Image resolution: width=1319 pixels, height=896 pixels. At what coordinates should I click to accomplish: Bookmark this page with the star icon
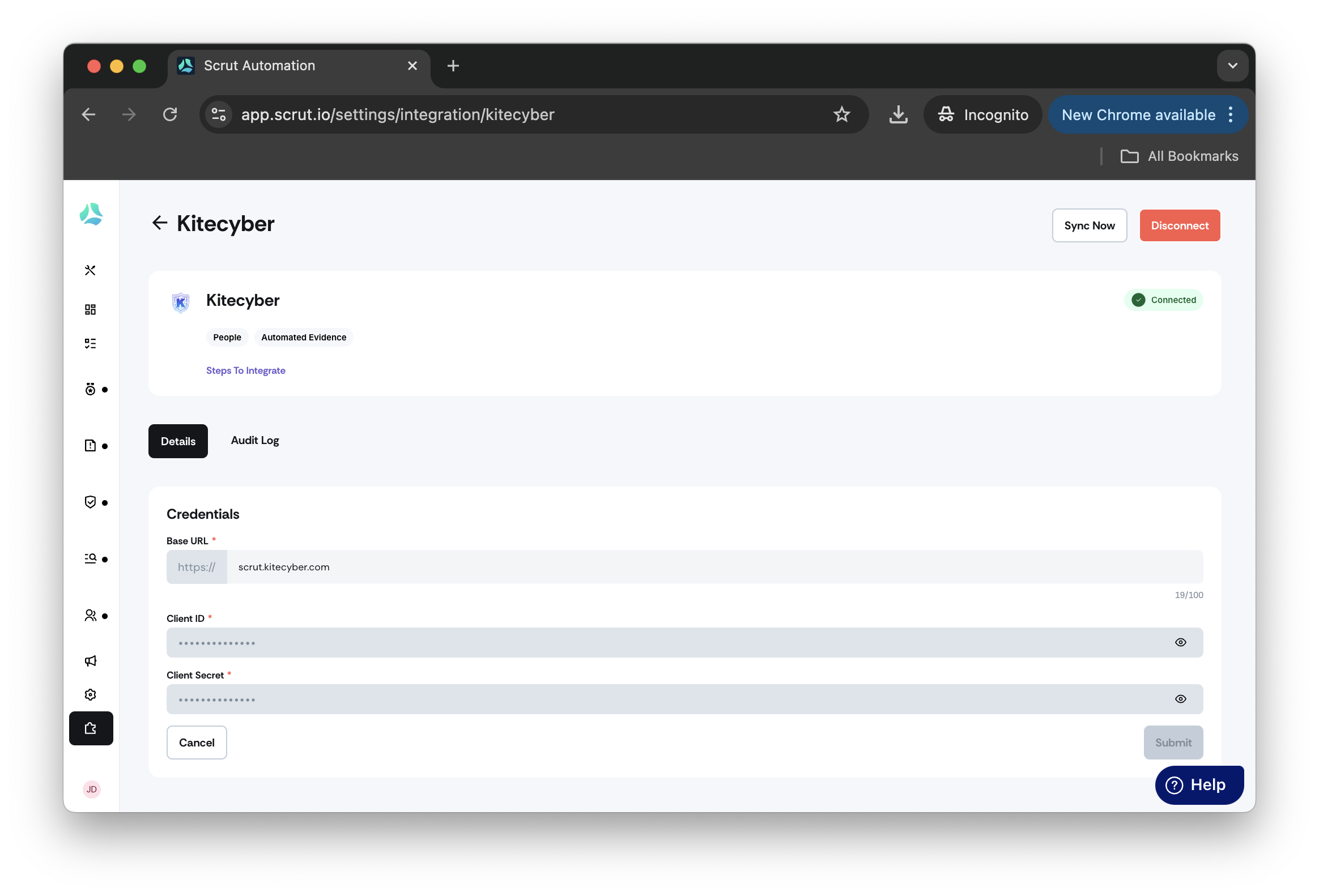point(842,114)
